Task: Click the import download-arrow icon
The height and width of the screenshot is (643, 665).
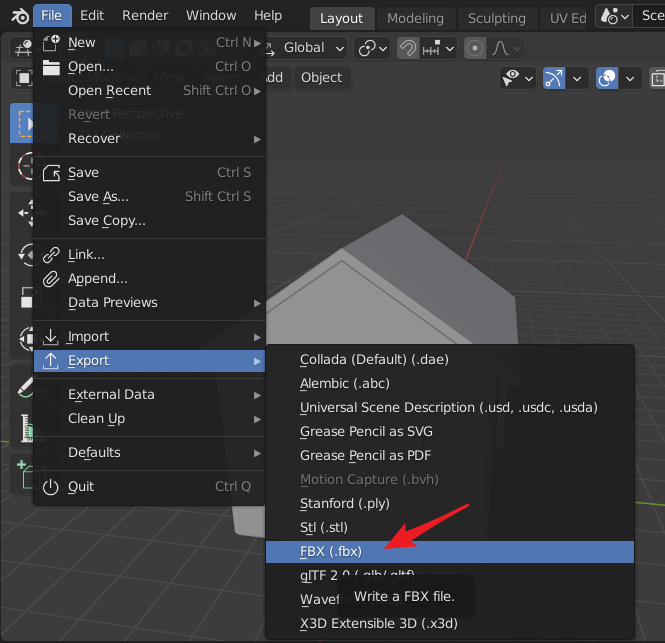Action: coord(50,337)
